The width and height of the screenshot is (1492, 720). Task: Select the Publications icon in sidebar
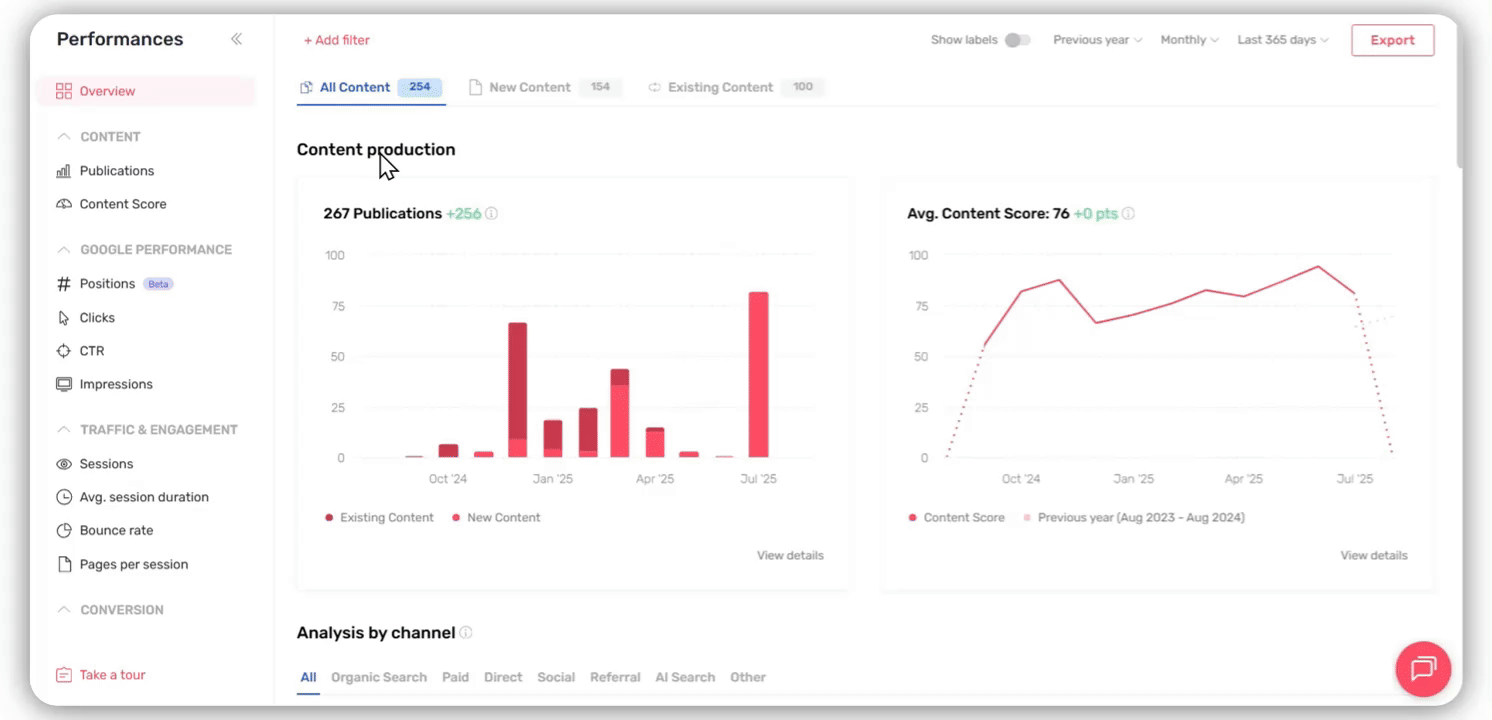(x=63, y=170)
